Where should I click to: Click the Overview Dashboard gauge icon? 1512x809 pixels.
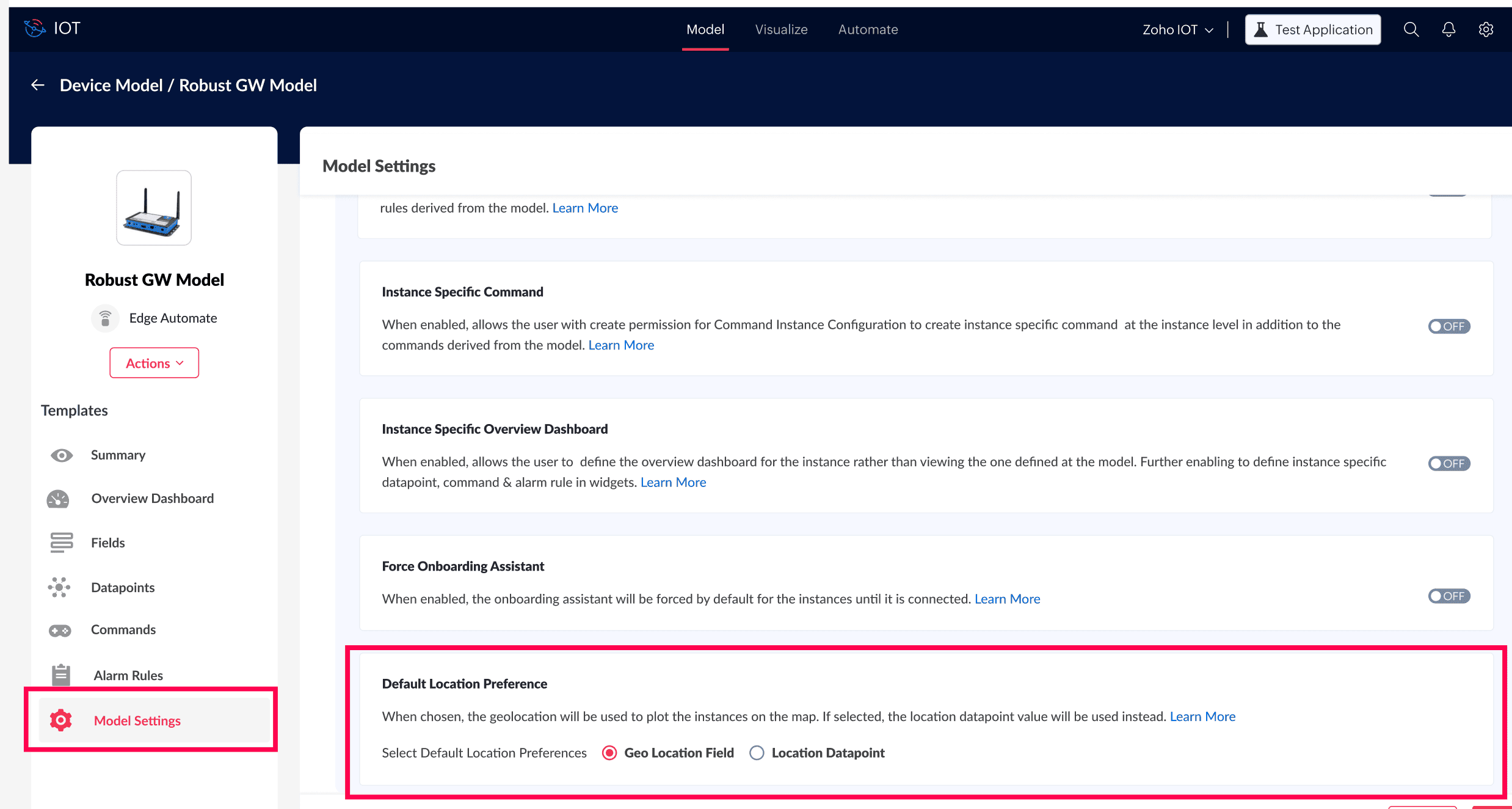pos(59,499)
